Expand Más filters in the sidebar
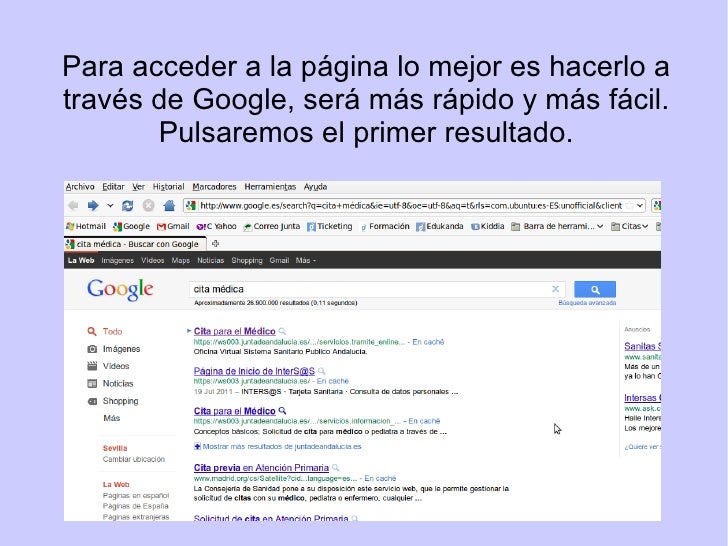The height and width of the screenshot is (546, 728). pyautogui.click(x=111, y=418)
